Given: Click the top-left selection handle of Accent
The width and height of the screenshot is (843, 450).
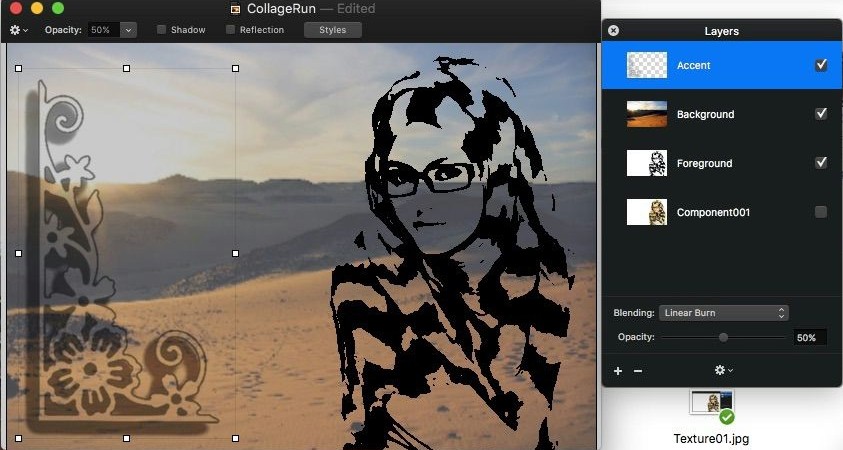Looking at the screenshot, I should (x=19, y=68).
